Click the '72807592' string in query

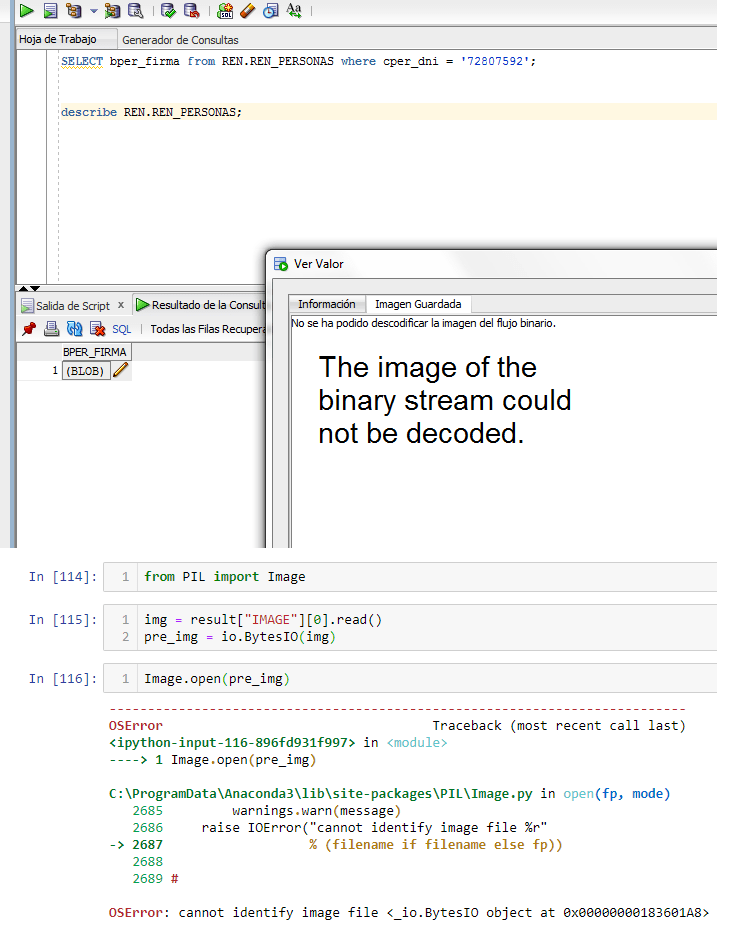pyautogui.click(x=496, y=61)
